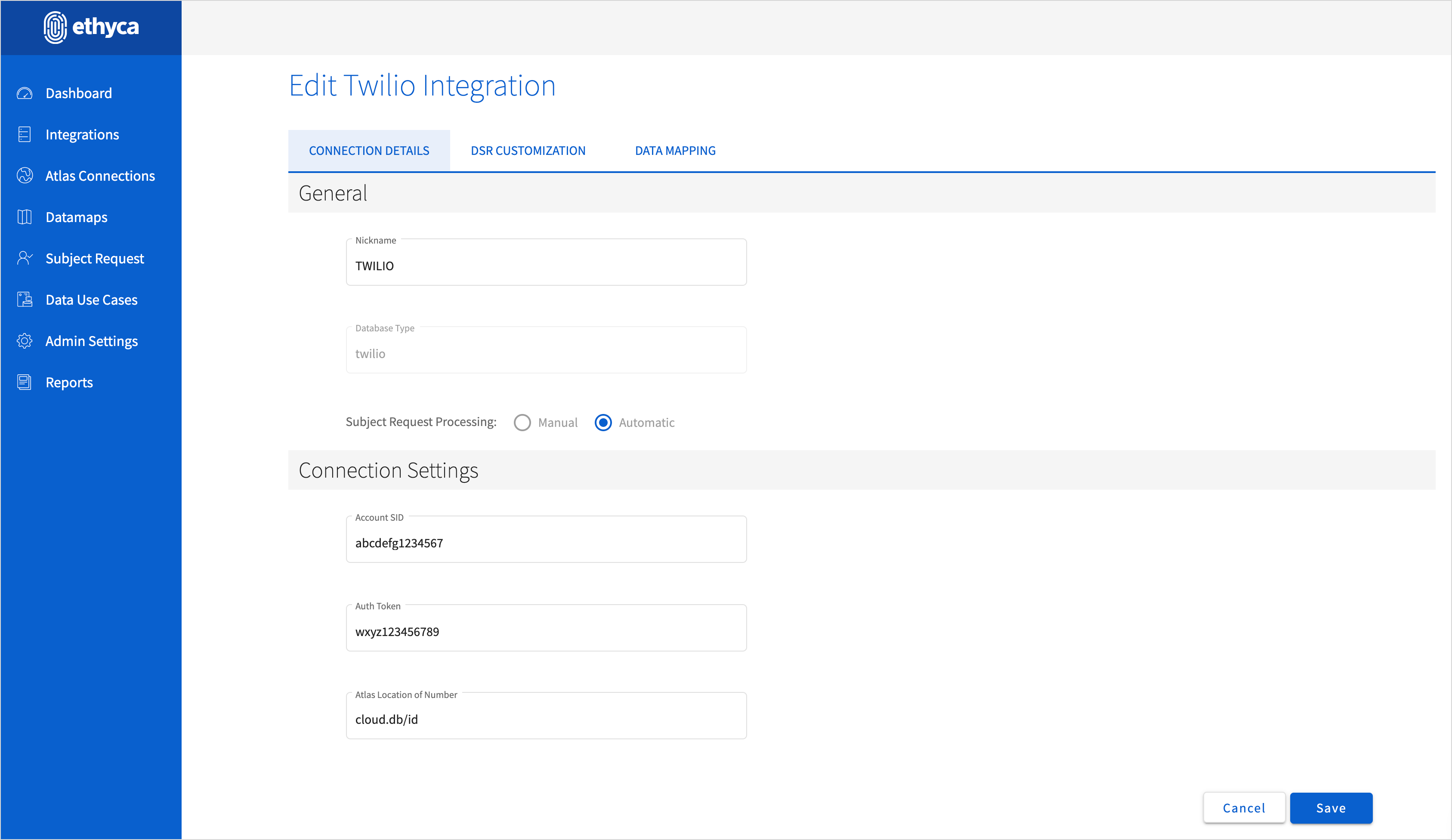Click the Reports document icon

[x=24, y=383]
